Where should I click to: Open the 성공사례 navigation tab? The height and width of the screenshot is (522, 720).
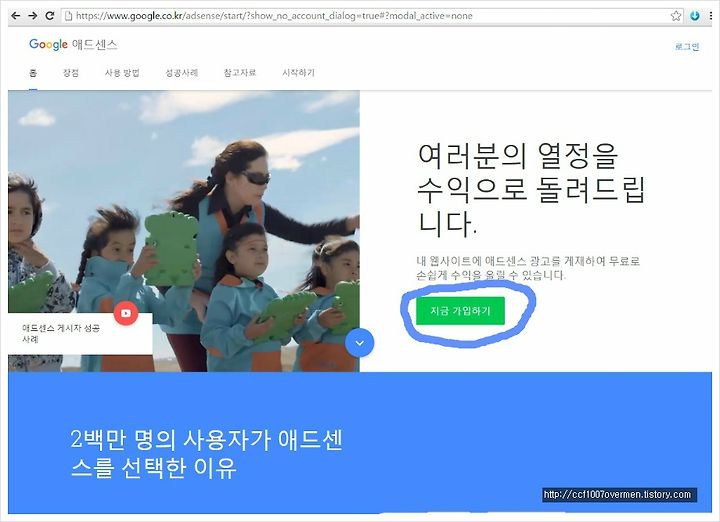pyautogui.click(x=181, y=73)
